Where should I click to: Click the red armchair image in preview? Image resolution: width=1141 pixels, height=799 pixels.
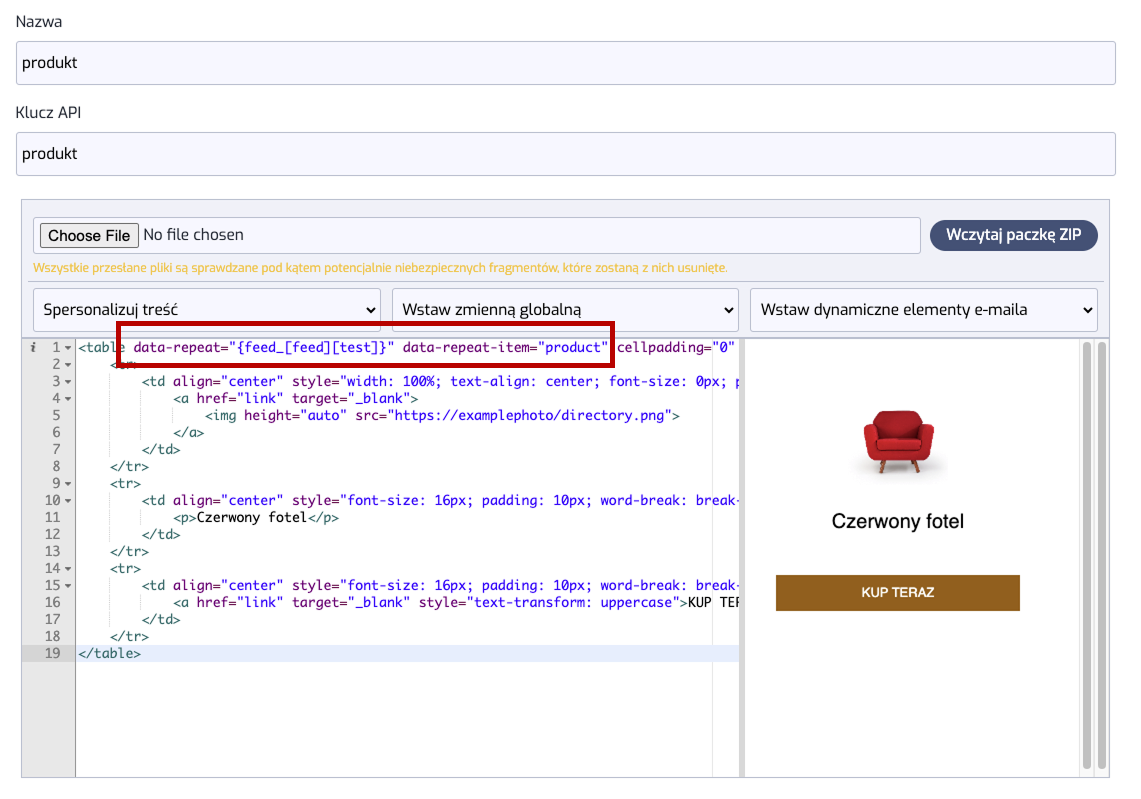(x=897, y=440)
